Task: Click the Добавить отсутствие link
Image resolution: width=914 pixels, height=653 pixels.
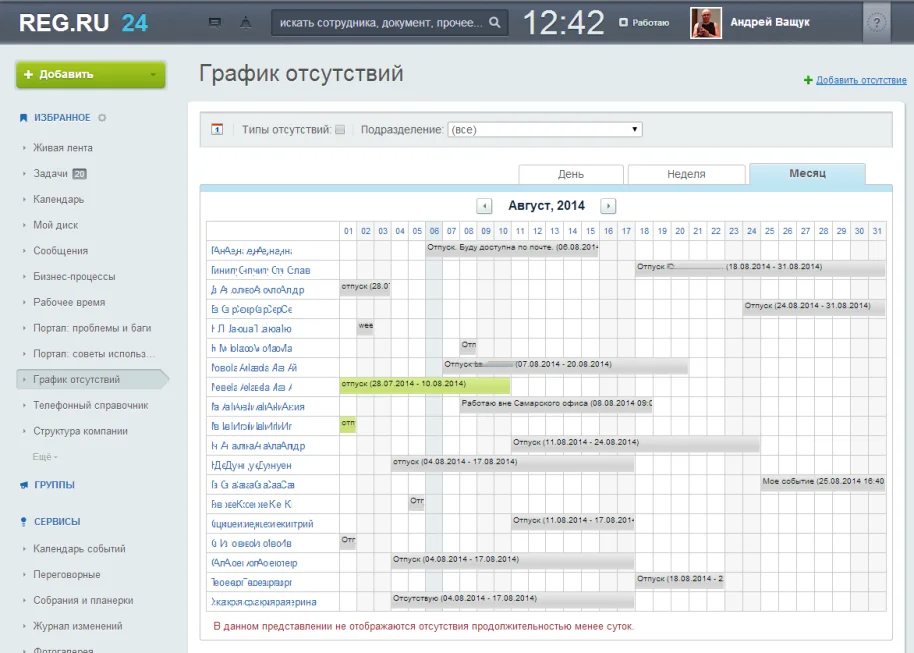Action: coord(861,80)
